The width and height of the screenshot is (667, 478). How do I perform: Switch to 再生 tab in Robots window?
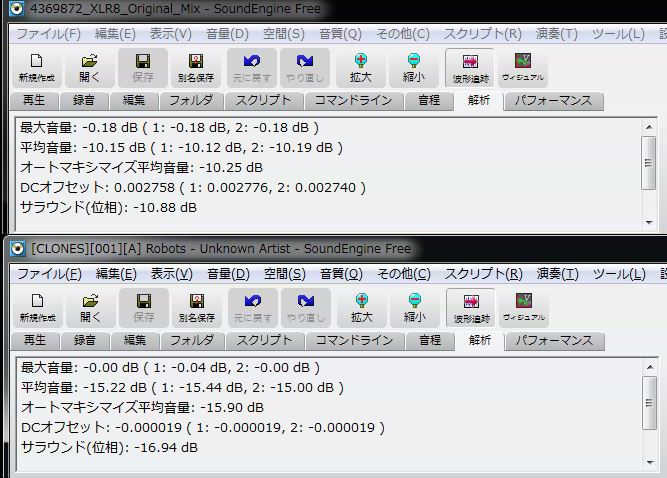click(x=34, y=340)
